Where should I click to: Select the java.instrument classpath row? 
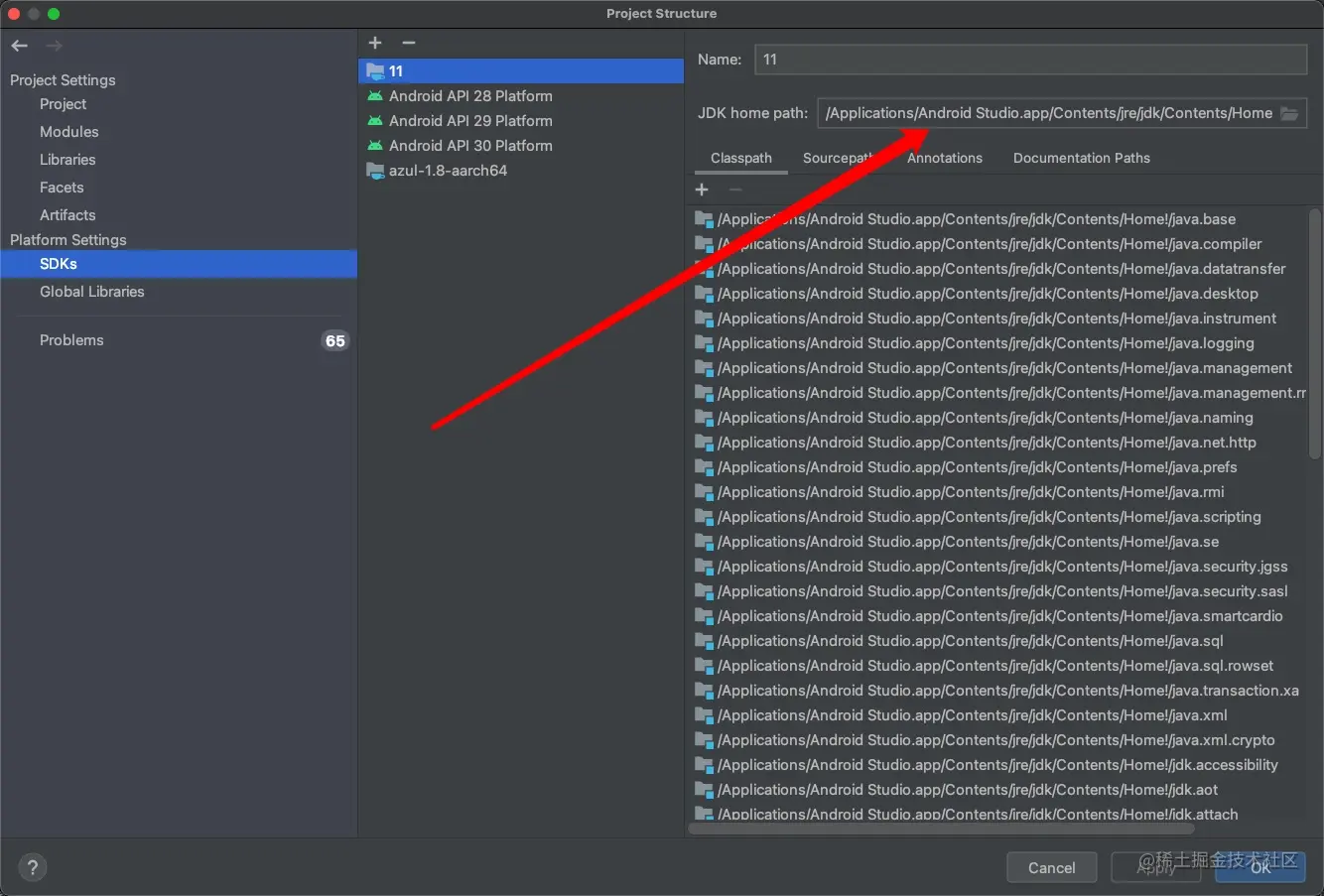[997, 319]
